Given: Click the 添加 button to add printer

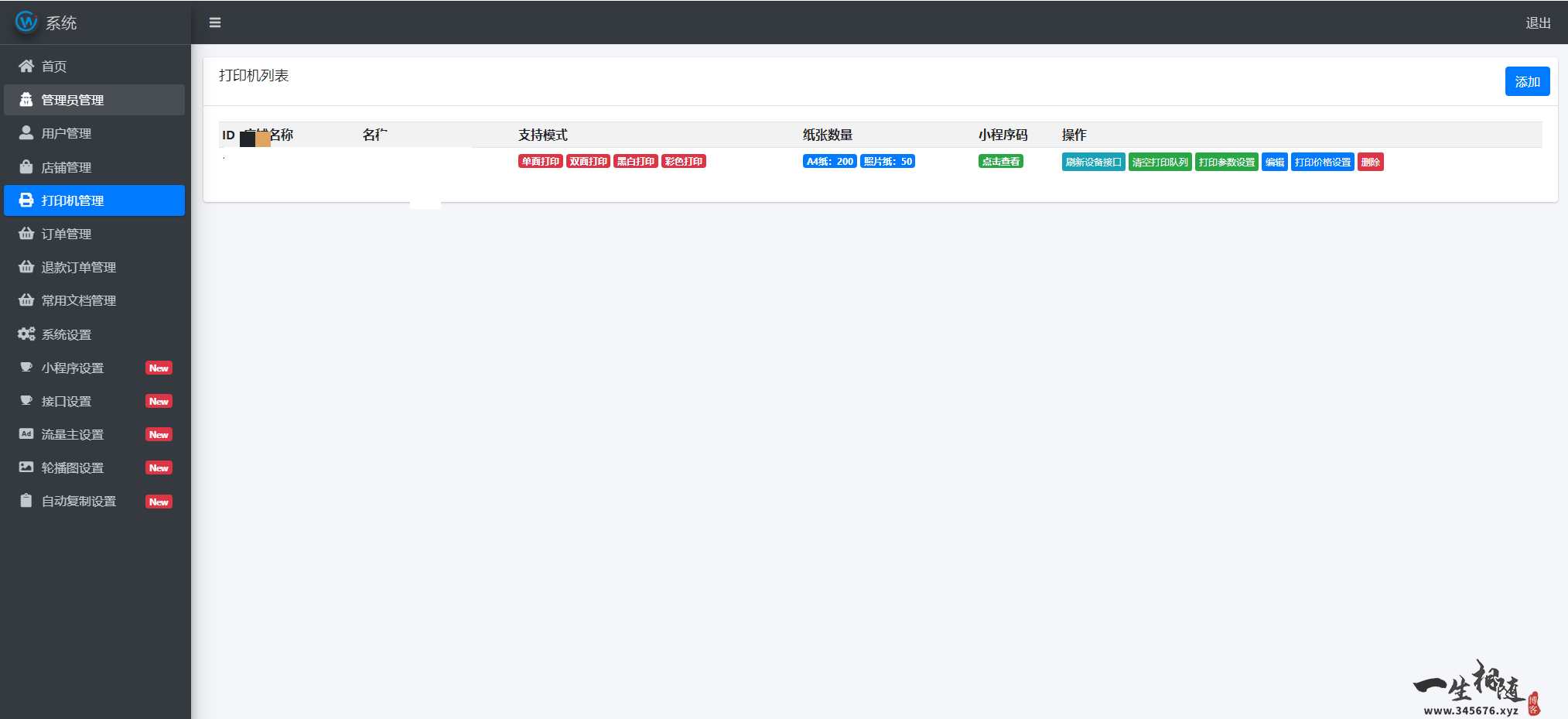Looking at the screenshot, I should [1526, 81].
